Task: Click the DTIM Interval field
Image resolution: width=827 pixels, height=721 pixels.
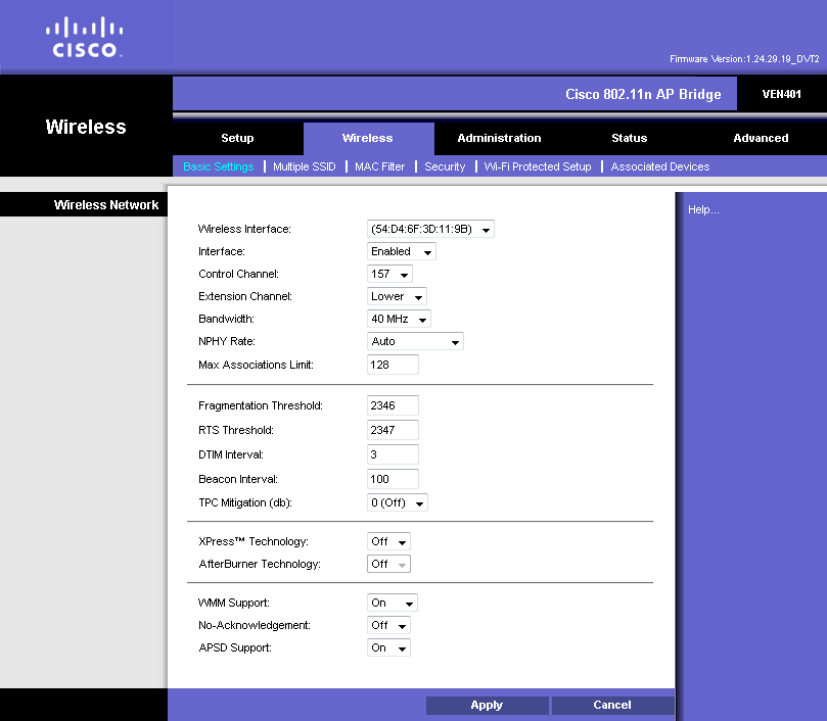Action: pyautogui.click(x=393, y=455)
